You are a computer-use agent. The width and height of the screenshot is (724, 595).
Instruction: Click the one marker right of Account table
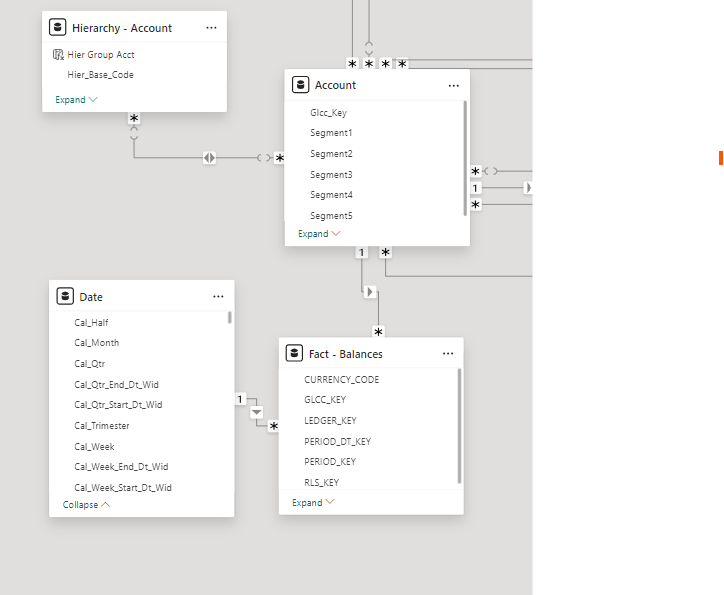(x=475, y=188)
